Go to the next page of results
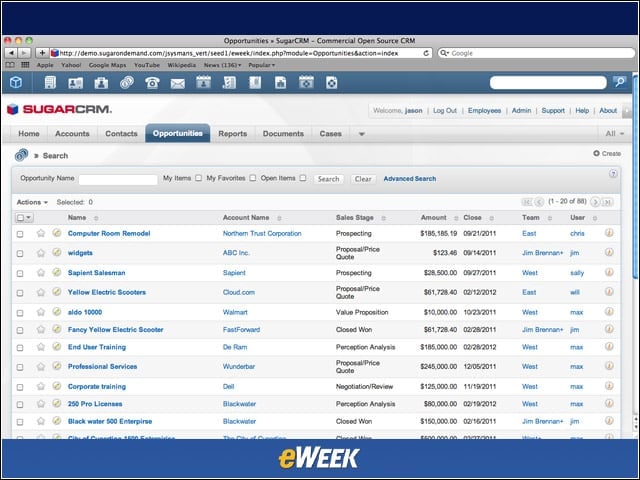The height and width of the screenshot is (480, 640). coord(595,202)
